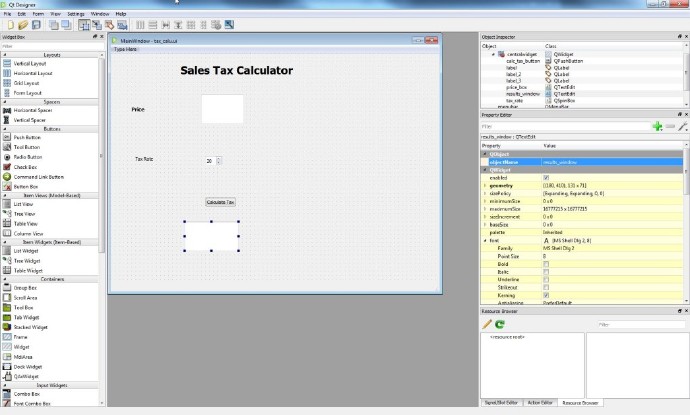
Task: Increase the Tax Rate spin box value
Action: (219, 159)
